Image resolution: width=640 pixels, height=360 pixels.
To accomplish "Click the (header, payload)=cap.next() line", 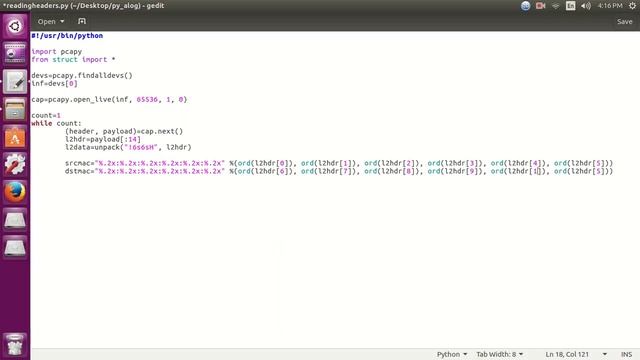I will tap(124, 131).
